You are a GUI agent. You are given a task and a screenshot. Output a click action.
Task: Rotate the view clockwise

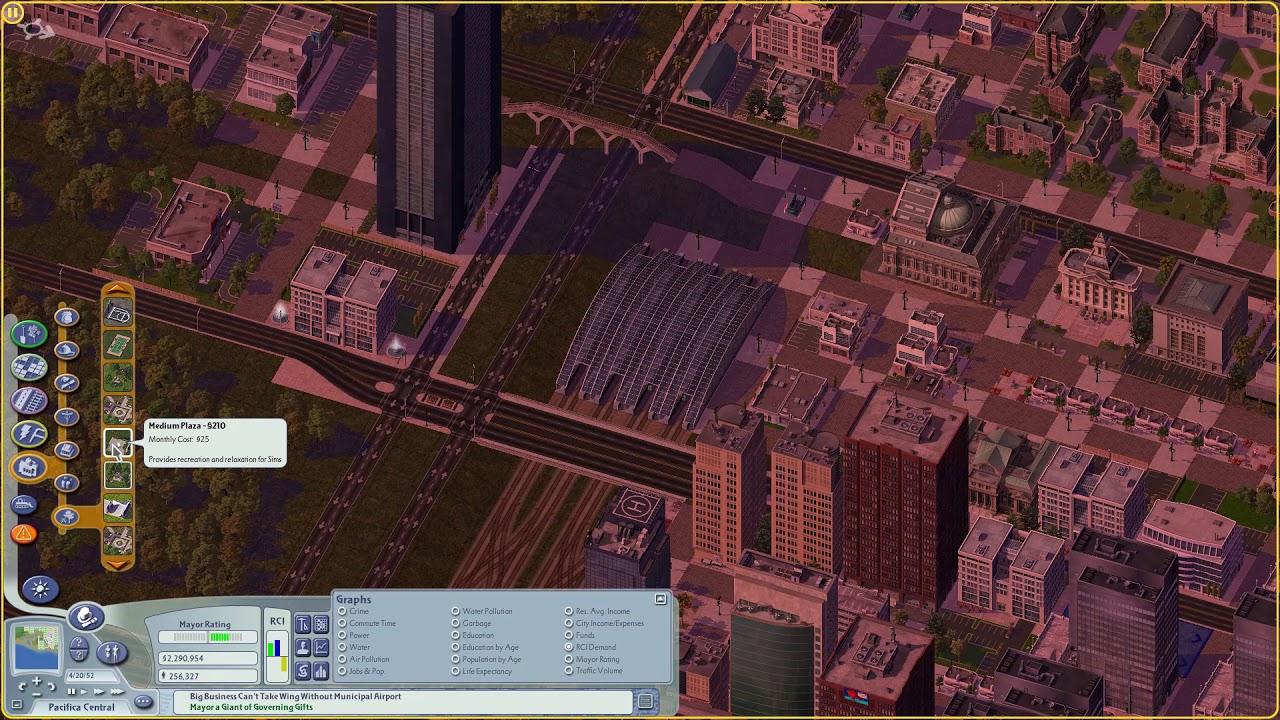tap(52, 686)
